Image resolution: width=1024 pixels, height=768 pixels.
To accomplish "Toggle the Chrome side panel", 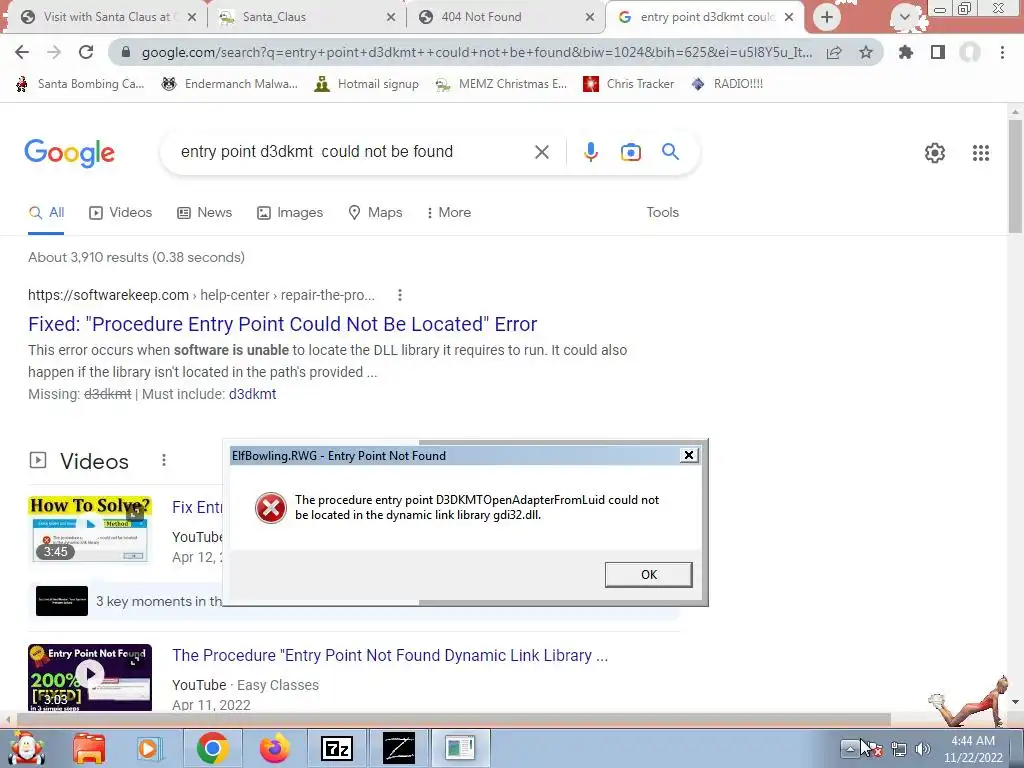I will 938,52.
